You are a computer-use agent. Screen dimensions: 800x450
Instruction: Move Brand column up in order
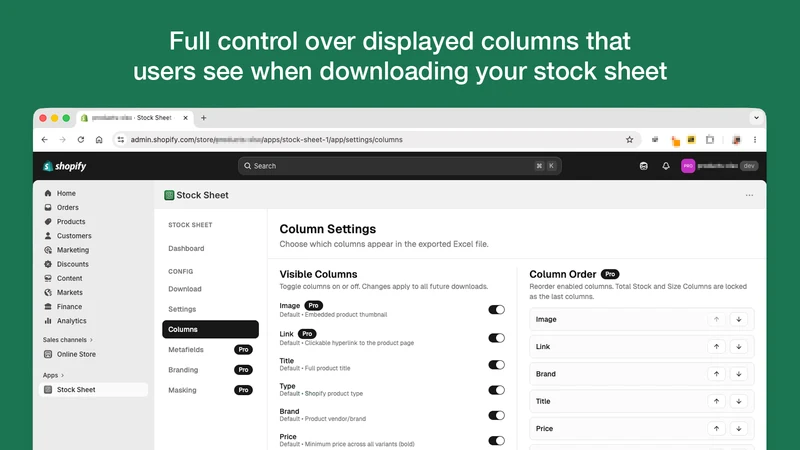coord(716,374)
